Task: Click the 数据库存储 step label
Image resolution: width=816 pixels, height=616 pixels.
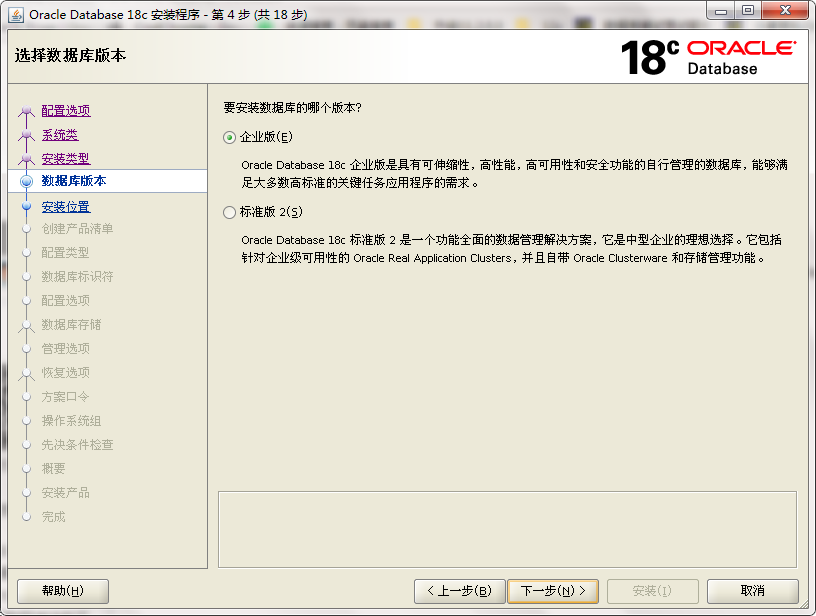Action: pos(71,325)
